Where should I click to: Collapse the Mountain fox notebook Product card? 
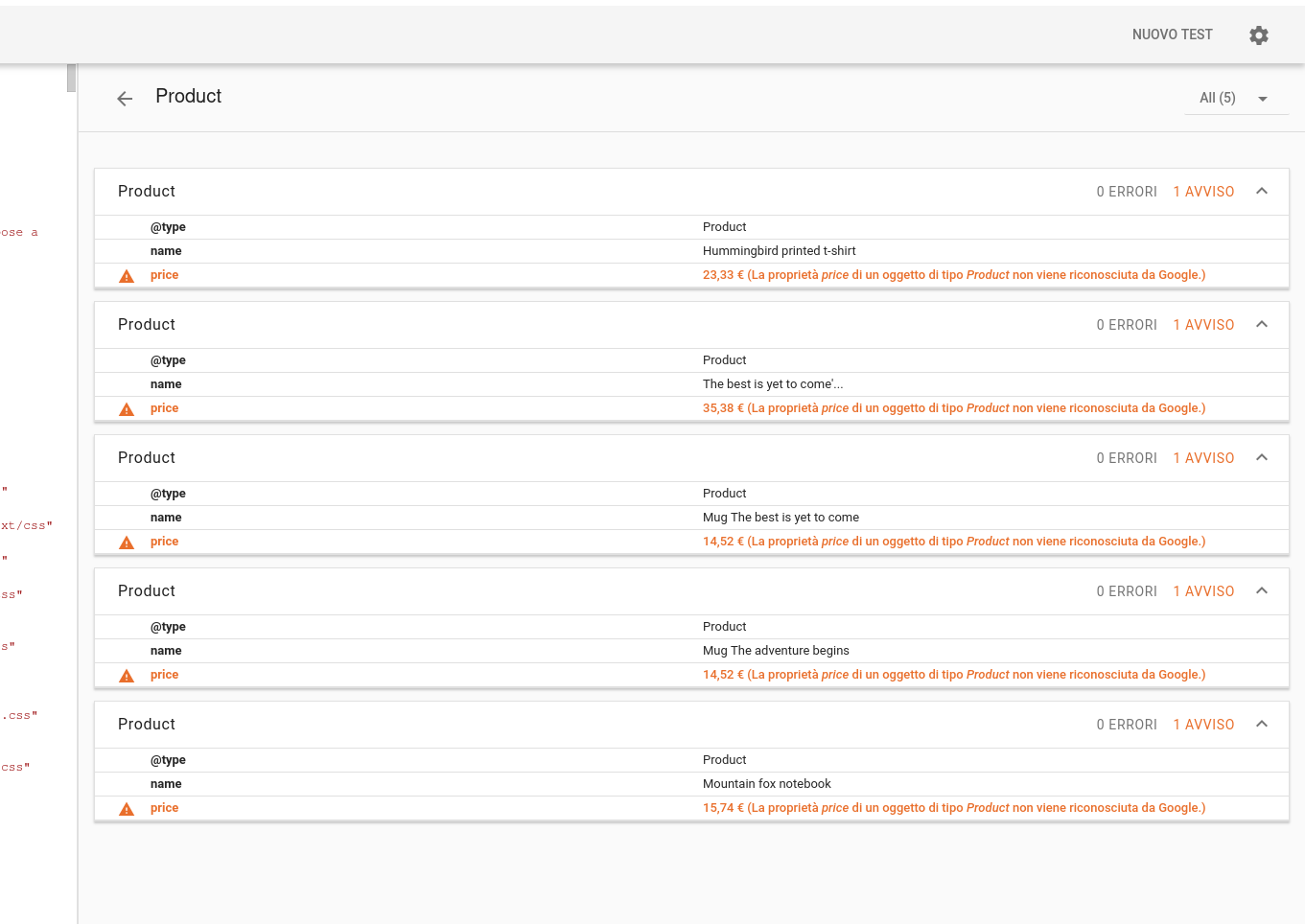(x=1262, y=724)
